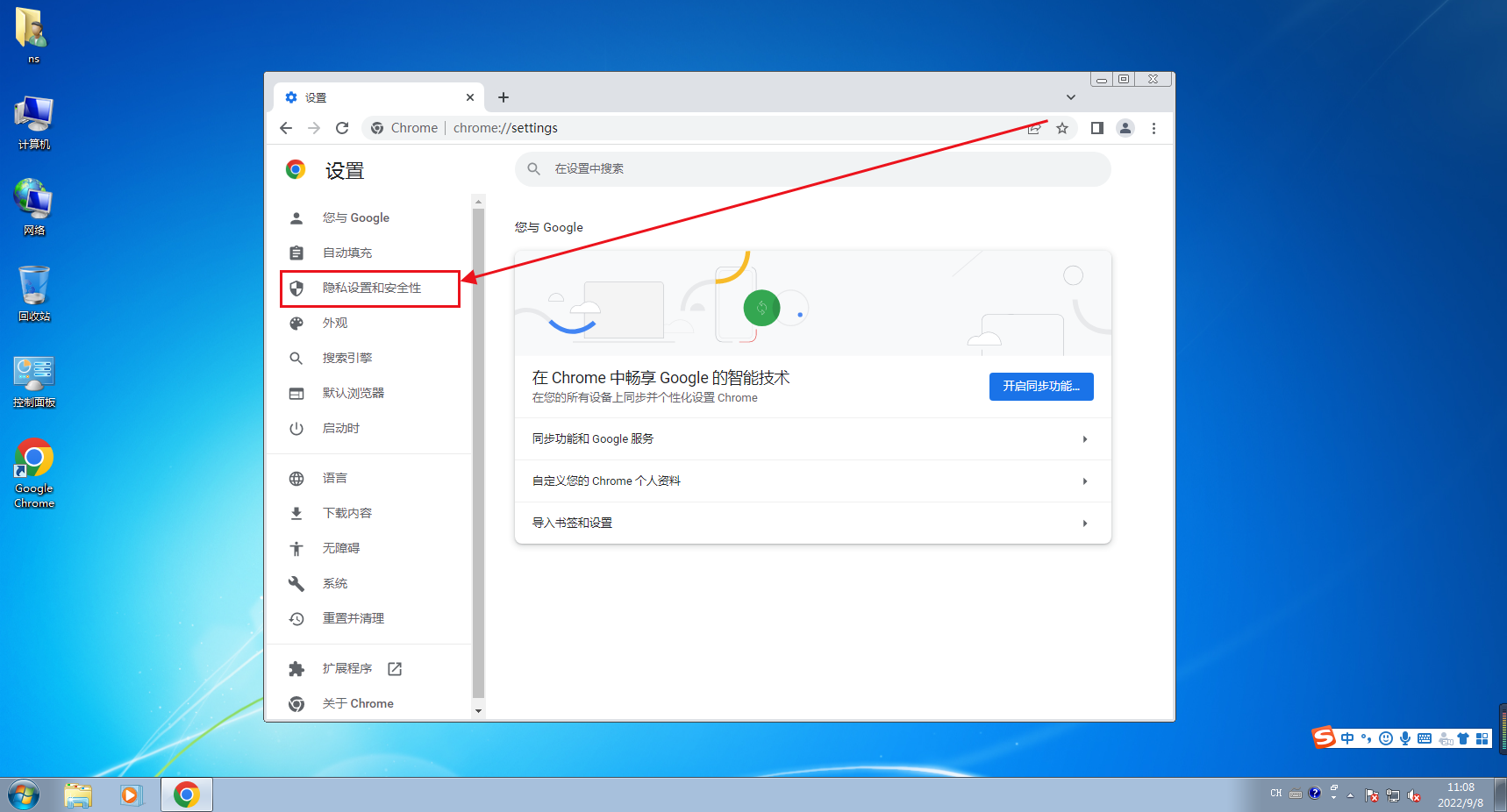Go to 下载内容 settings
This screenshot has width=1507, height=812.
pyautogui.click(x=369, y=513)
